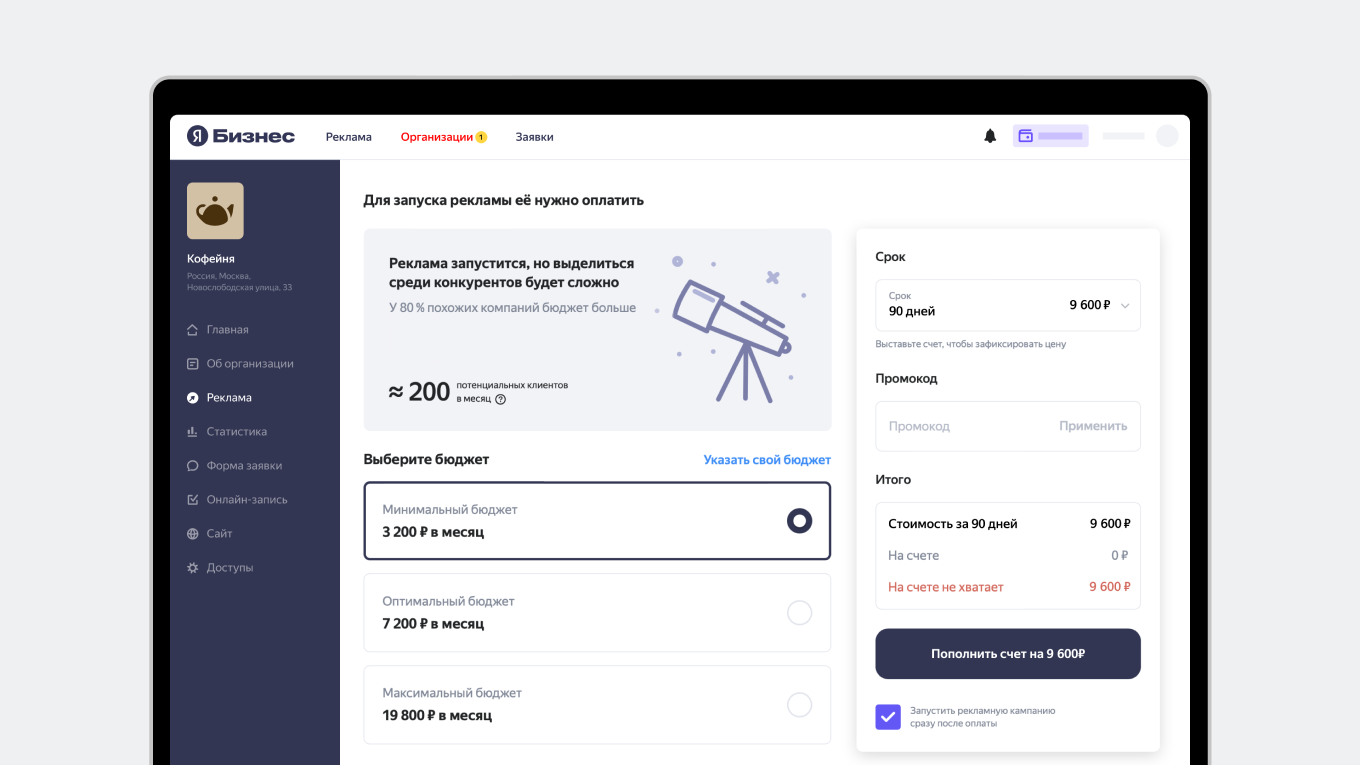The height and width of the screenshot is (765, 1360).
Task: Open the Заявки tab
Action: pyautogui.click(x=535, y=137)
